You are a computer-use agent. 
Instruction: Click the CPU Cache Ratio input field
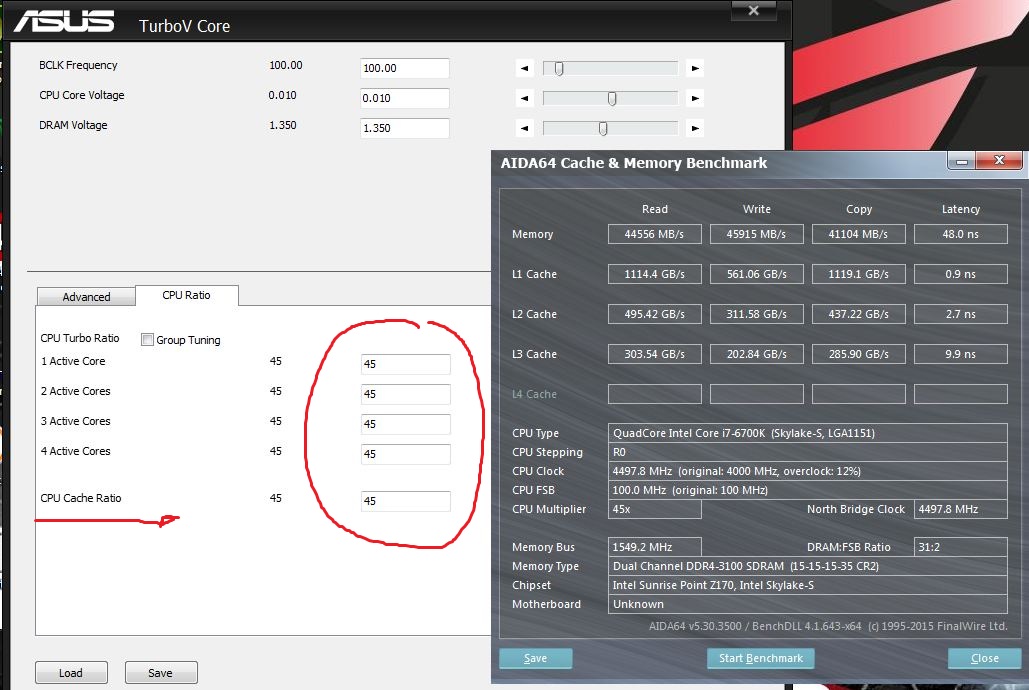pos(406,501)
